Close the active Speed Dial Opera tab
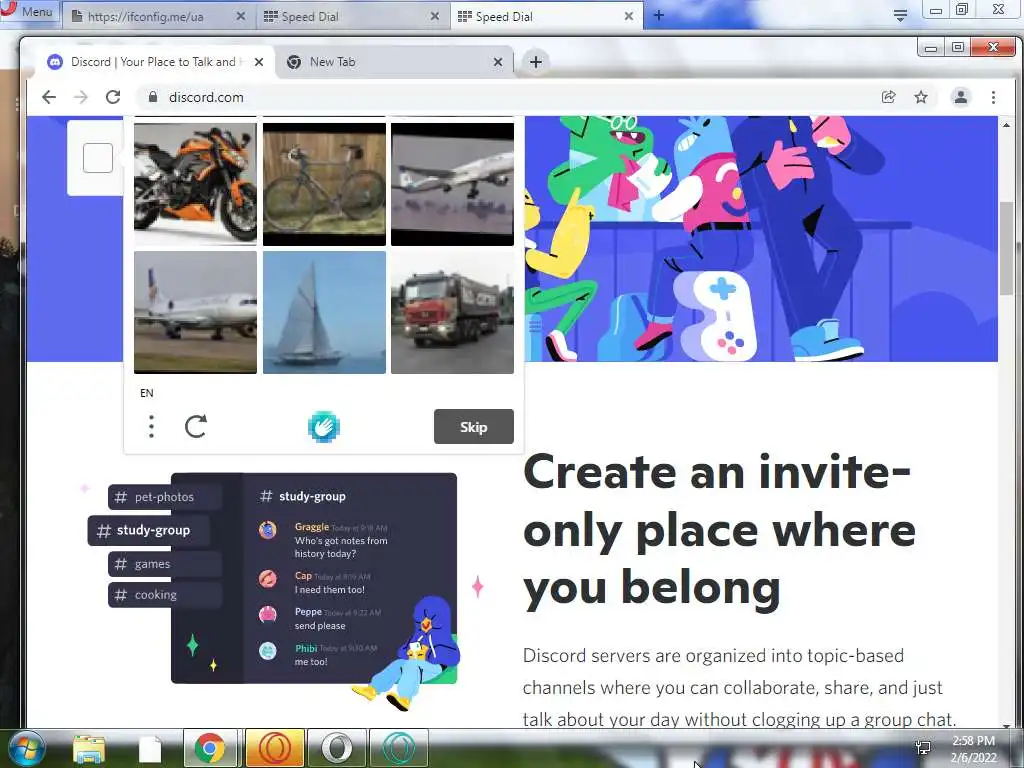 click(x=628, y=16)
